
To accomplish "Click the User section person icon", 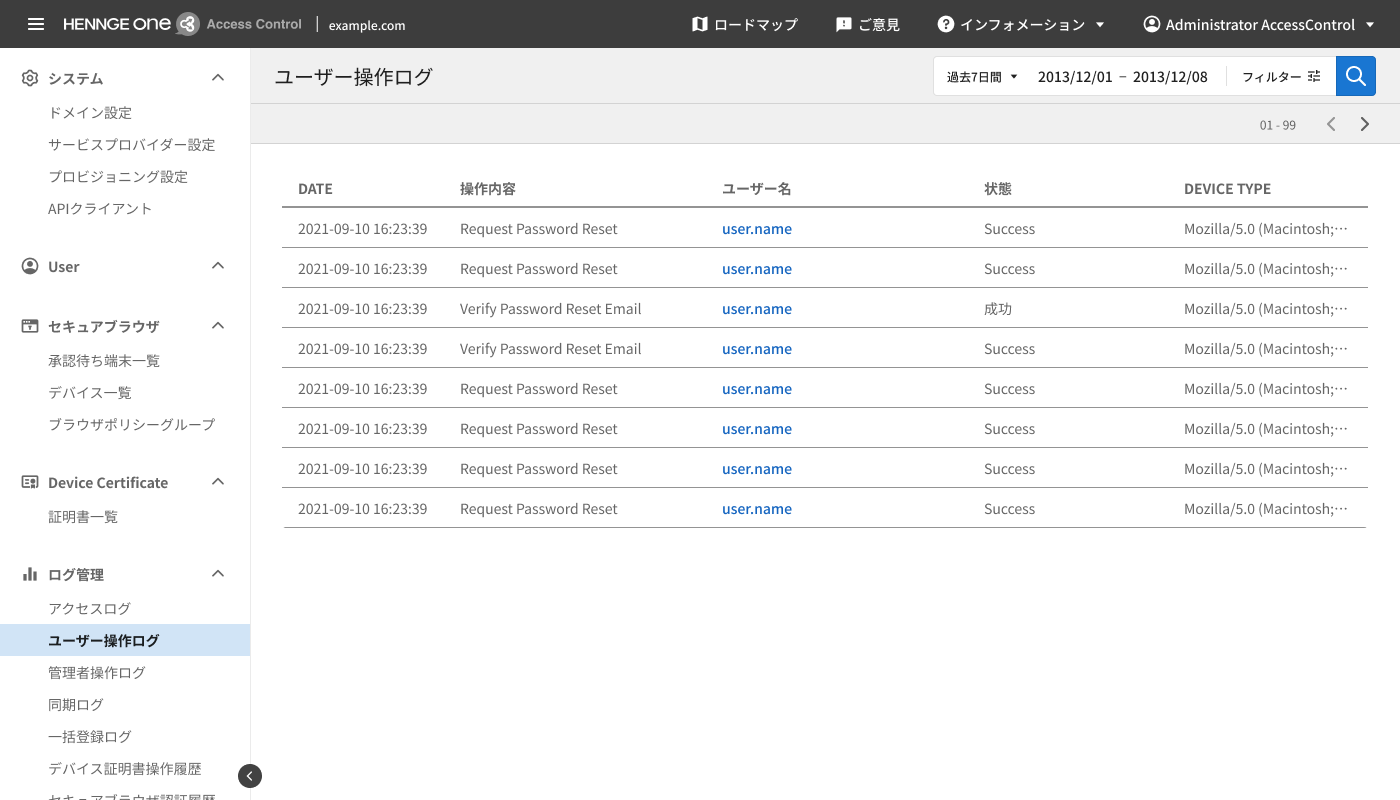I will tap(30, 266).
